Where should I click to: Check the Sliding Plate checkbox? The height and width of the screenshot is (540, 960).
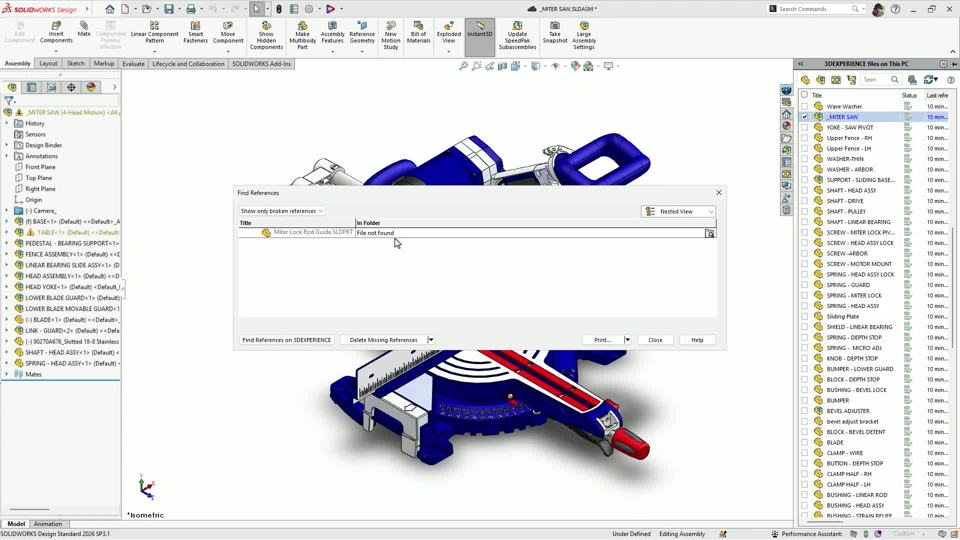coord(804,316)
